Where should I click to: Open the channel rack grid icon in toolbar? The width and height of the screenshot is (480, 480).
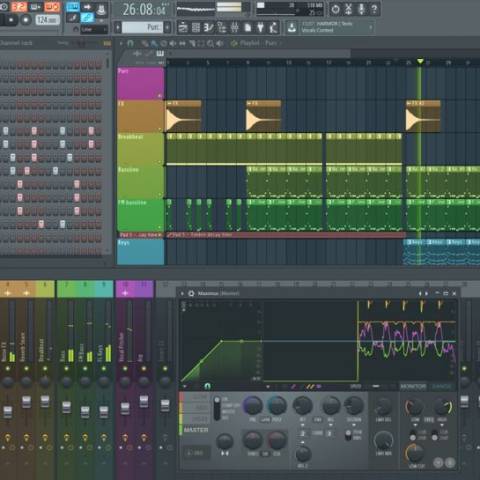tap(196, 28)
